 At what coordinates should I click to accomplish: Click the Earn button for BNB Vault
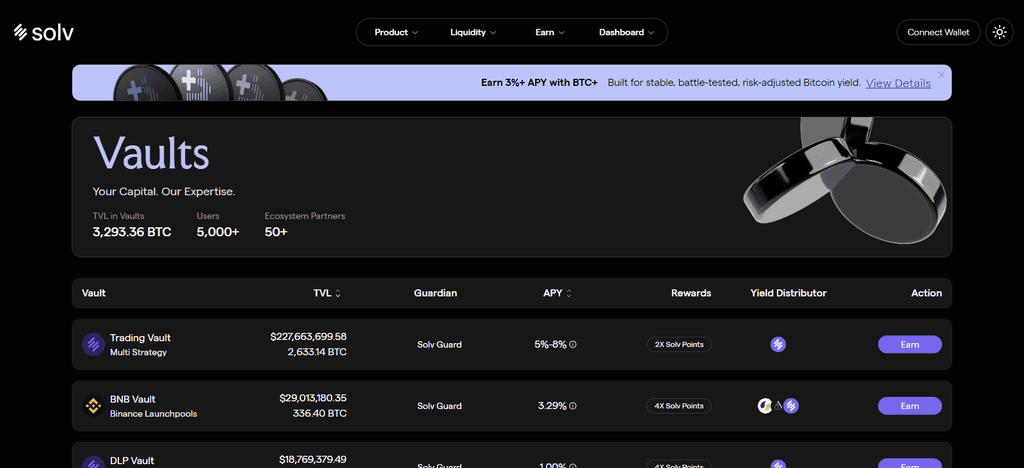pos(910,405)
